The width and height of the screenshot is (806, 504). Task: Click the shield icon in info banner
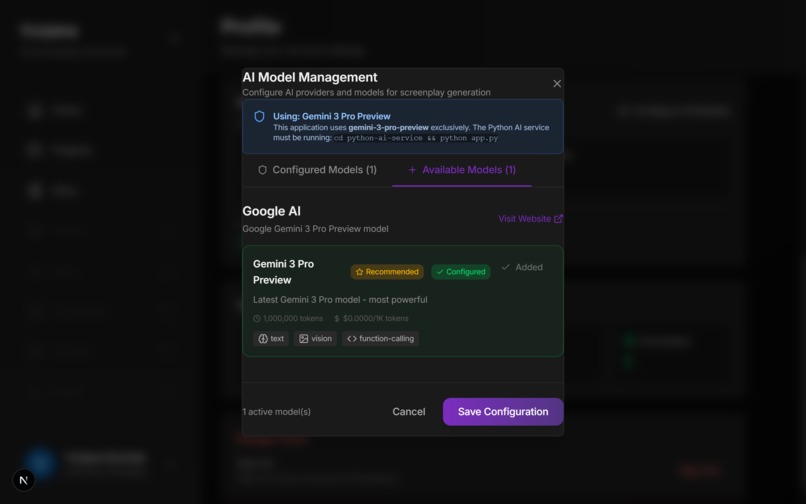pos(260,116)
